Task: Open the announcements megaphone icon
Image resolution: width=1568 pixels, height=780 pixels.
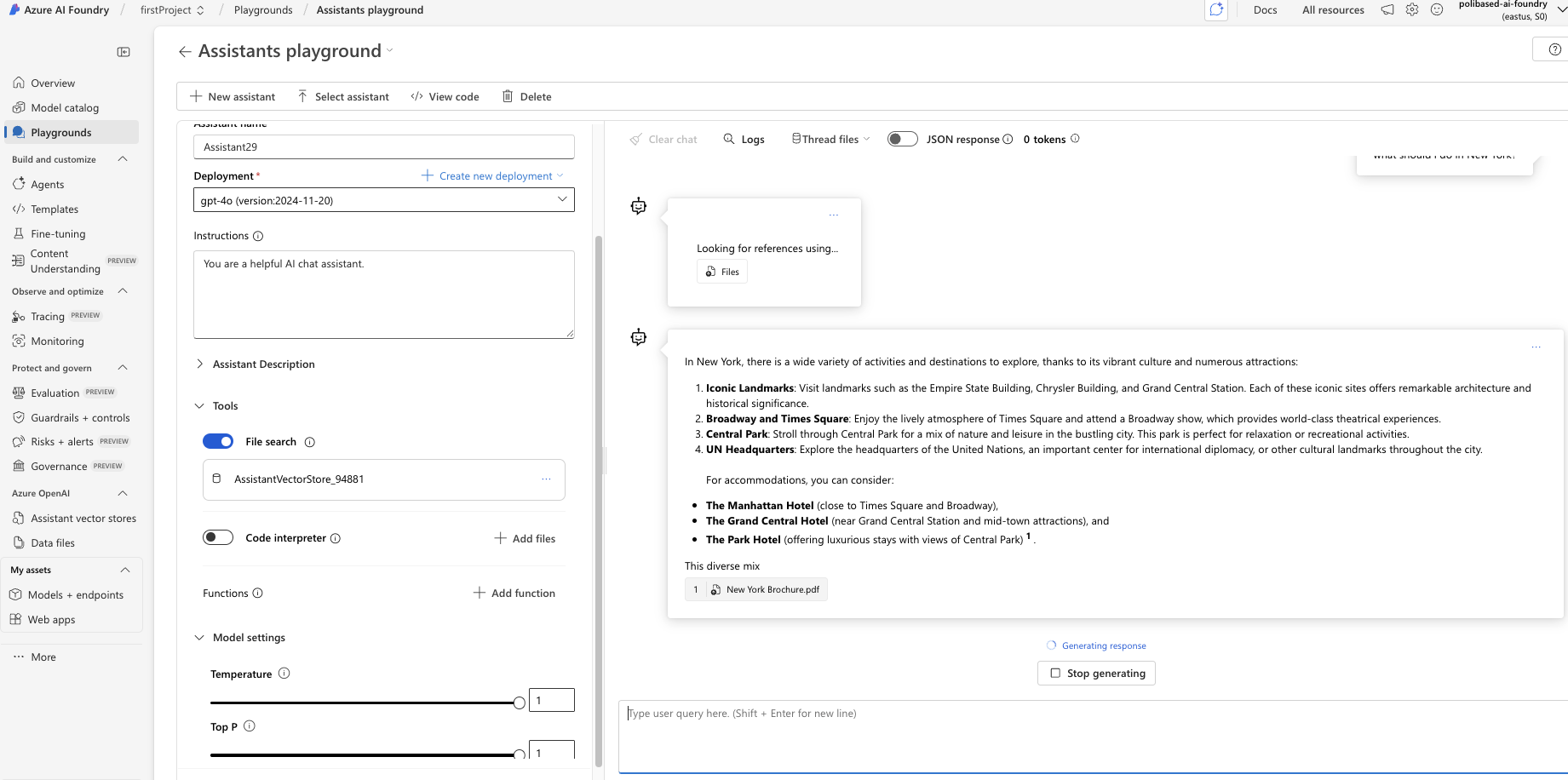Action: click(1387, 10)
